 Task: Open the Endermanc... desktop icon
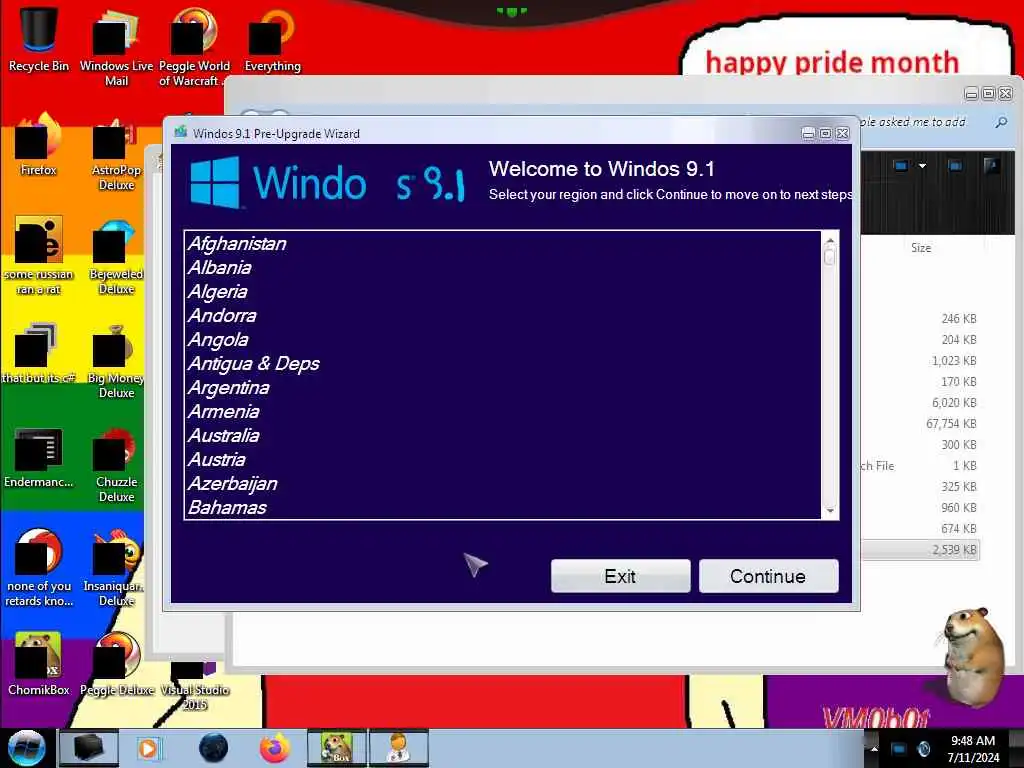[38, 458]
